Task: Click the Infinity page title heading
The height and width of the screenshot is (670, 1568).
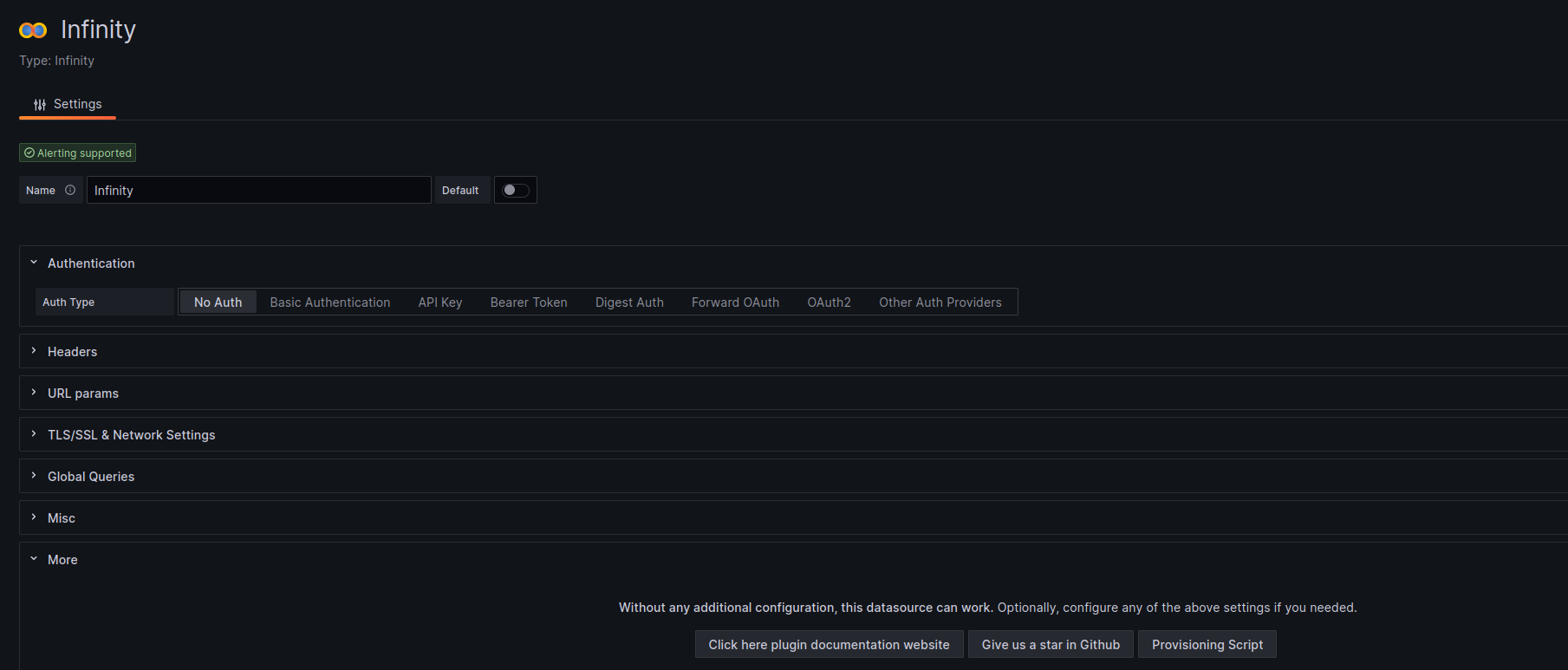Action: click(x=98, y=29)
